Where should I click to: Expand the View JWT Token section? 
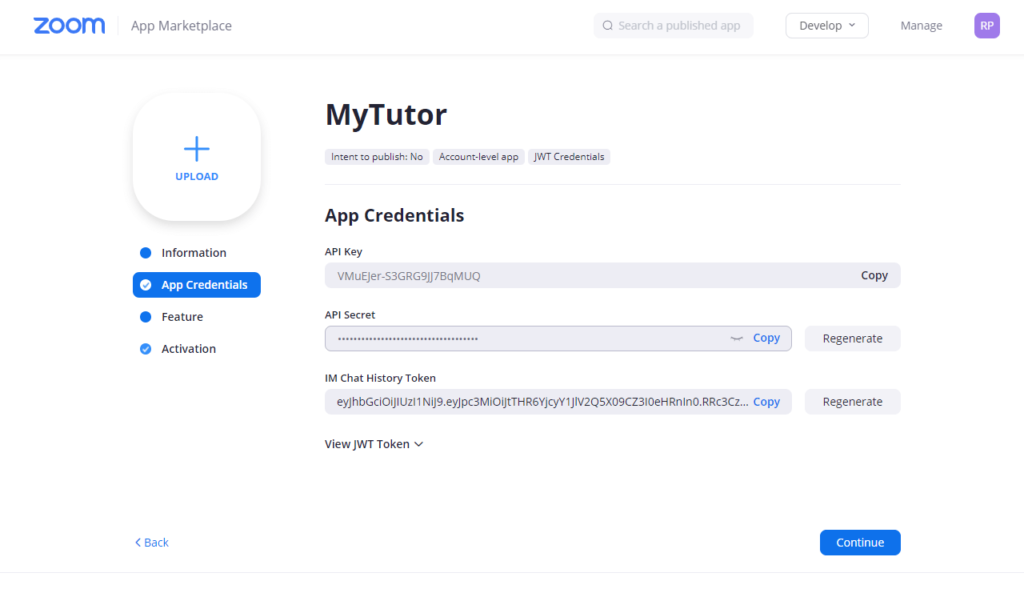coord(374,443)
